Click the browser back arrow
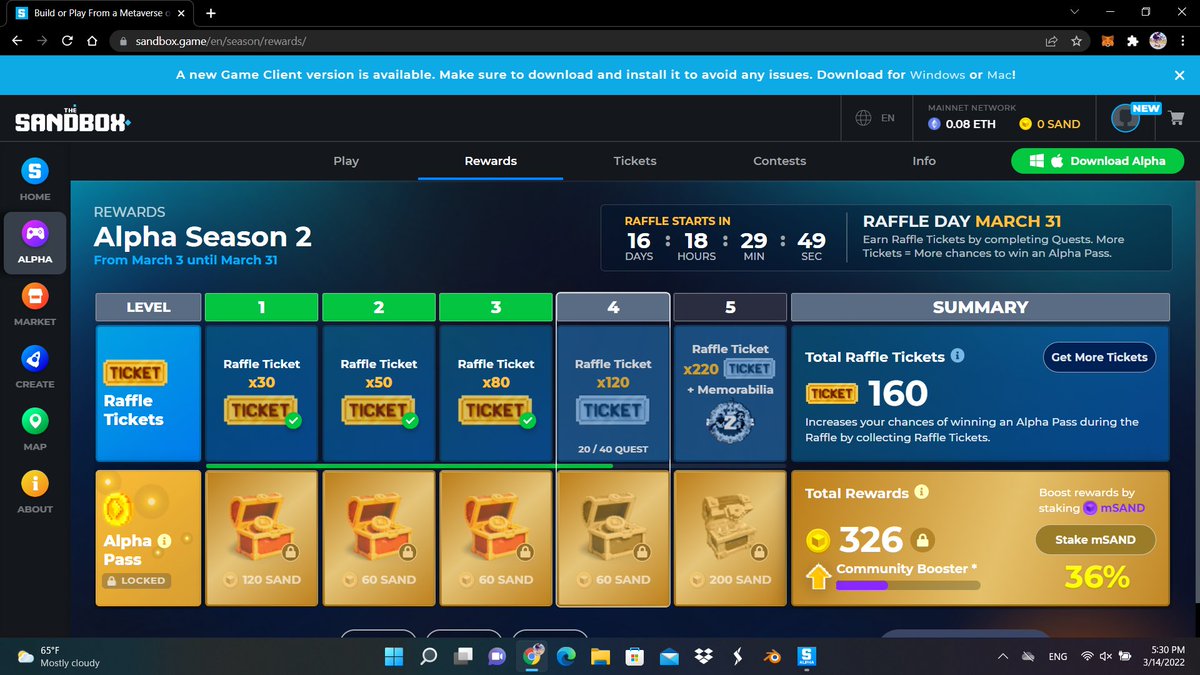 (x=17, y=42)
